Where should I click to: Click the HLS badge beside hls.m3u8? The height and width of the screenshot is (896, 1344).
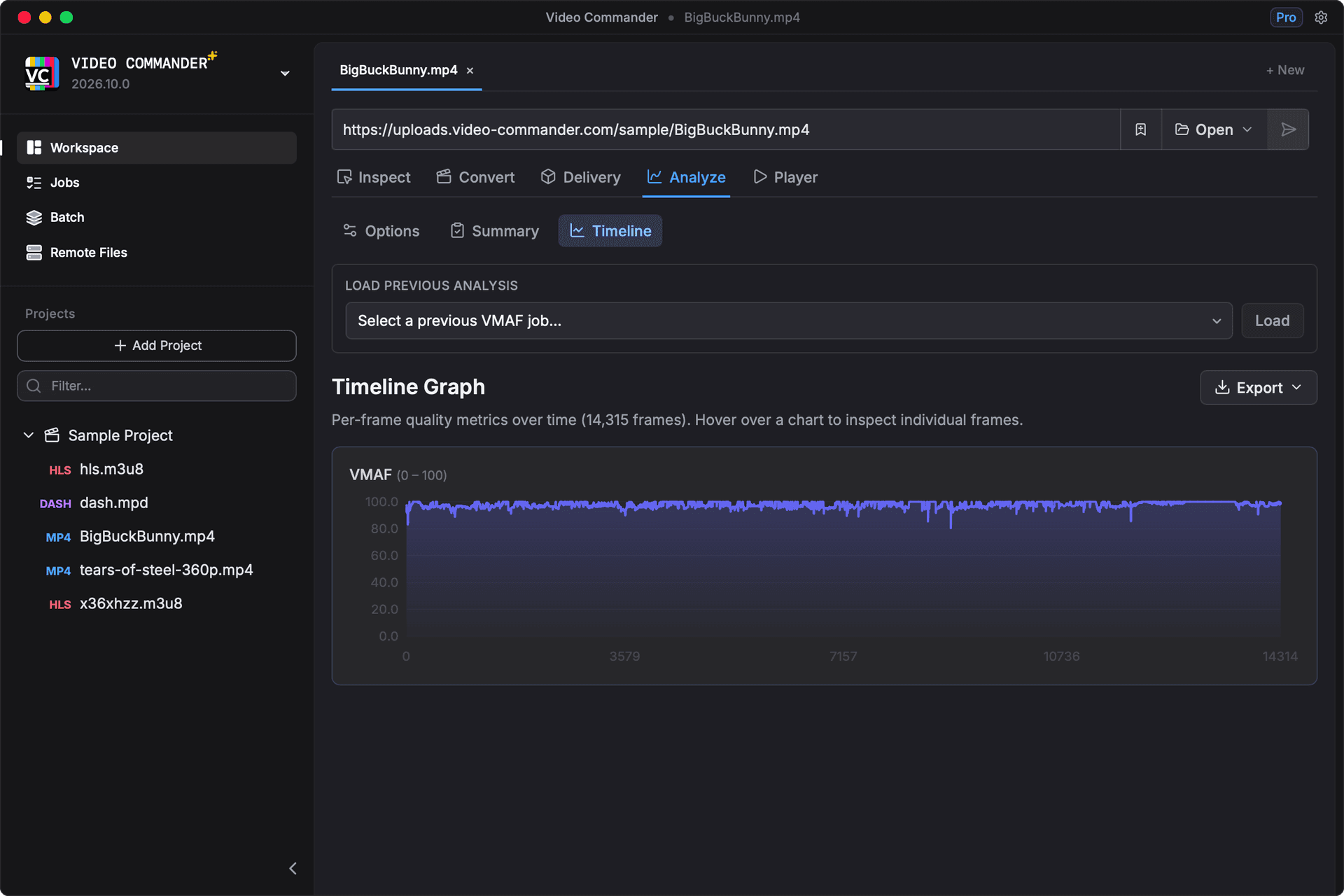click(x=59, y=470)
